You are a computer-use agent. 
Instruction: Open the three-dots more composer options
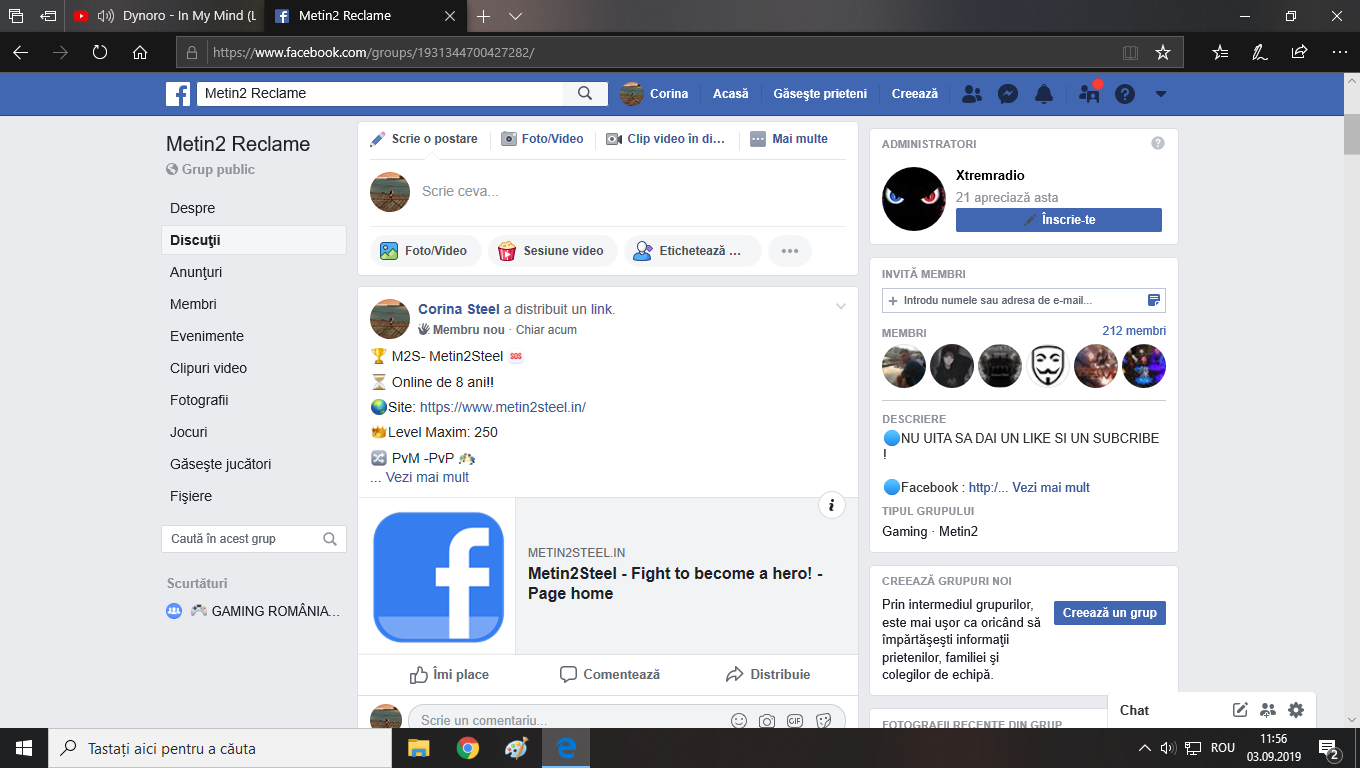(790, 251)
